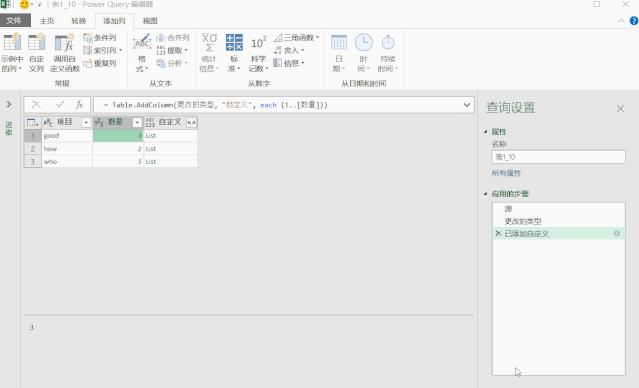The height and width of the screenshot is (388, 639).
Task: Open the 舍入 rounding dropdown
Action: coord(289,50)
